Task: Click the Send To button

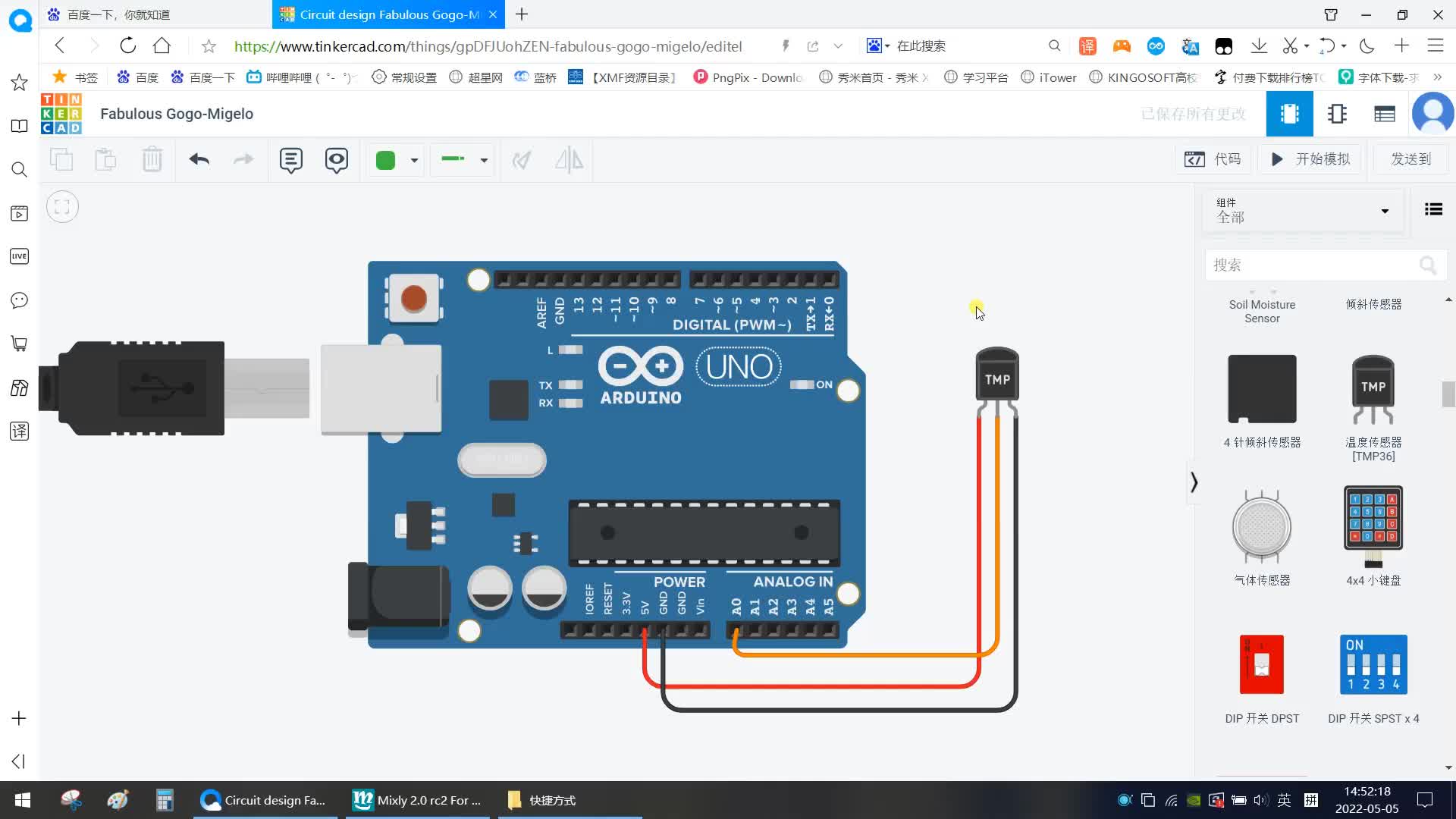Action: [1410, 159]
